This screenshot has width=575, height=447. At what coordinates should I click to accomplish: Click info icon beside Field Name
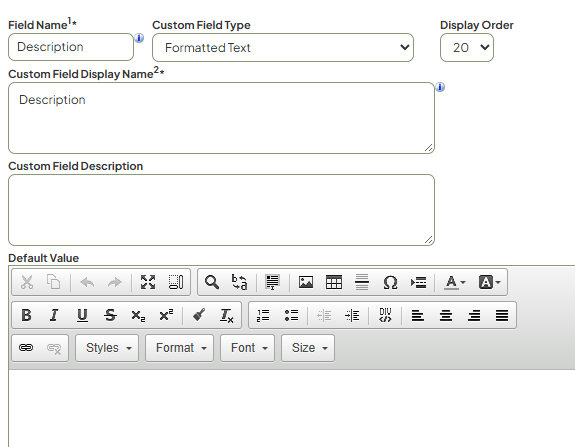point(139,38)
